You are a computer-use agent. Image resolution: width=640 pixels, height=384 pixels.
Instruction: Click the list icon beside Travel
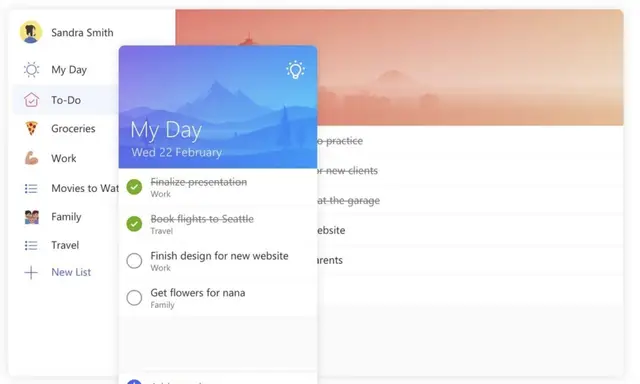[31, 245]
